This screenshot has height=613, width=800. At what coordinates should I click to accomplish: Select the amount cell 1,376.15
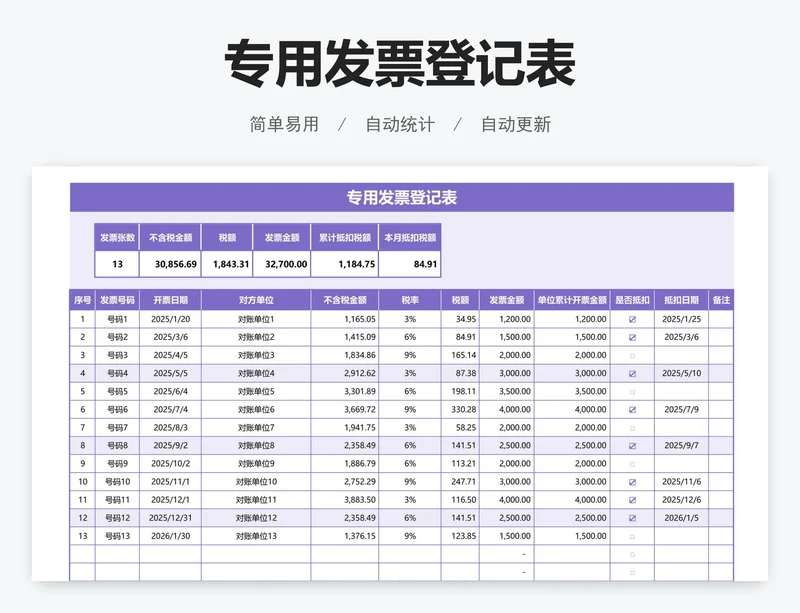click(344, 536)
